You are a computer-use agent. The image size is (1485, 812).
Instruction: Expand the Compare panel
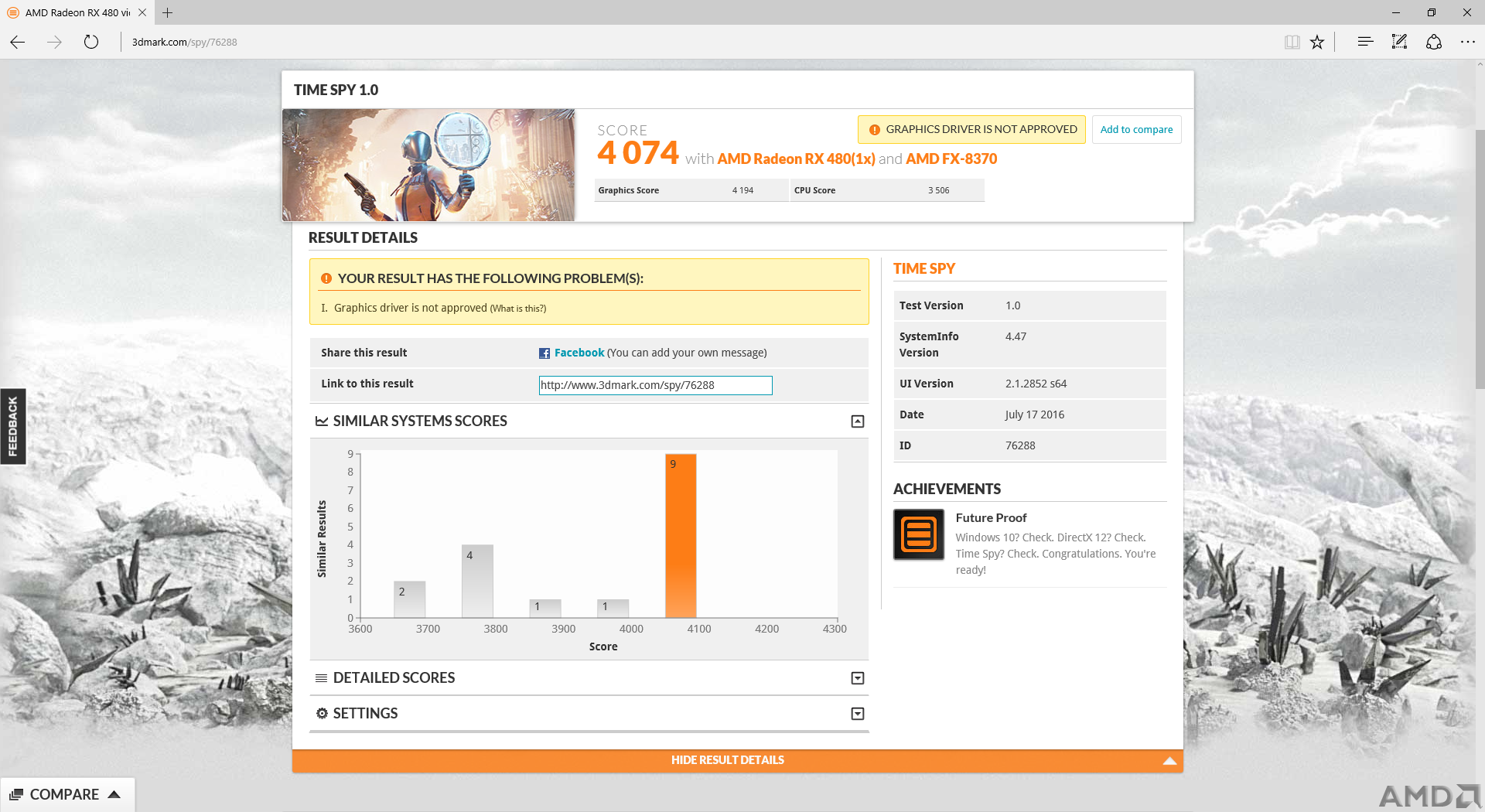click(67, 794)
